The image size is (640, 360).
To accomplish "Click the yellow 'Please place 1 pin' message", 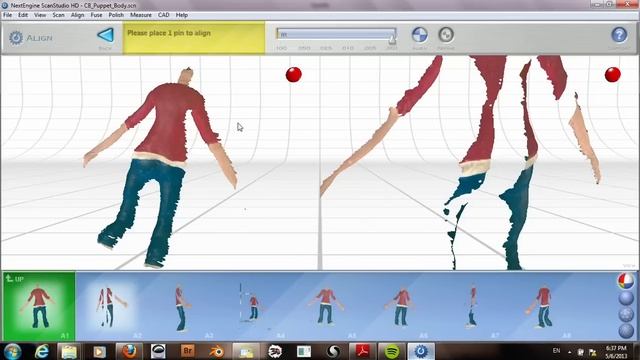I will coord(194,38).
